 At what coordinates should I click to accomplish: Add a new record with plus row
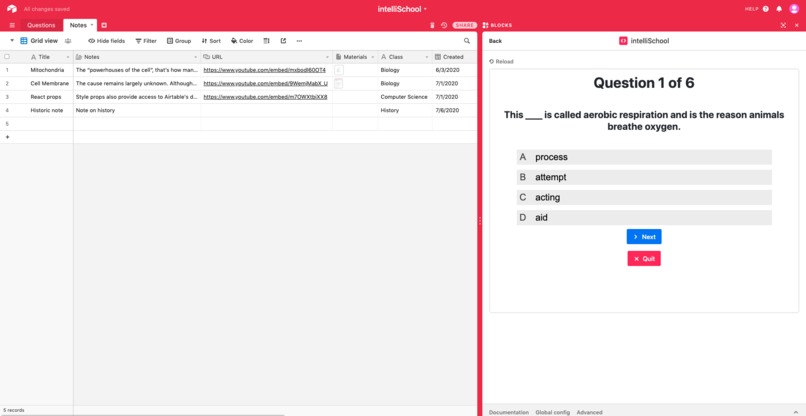[7, 137]
